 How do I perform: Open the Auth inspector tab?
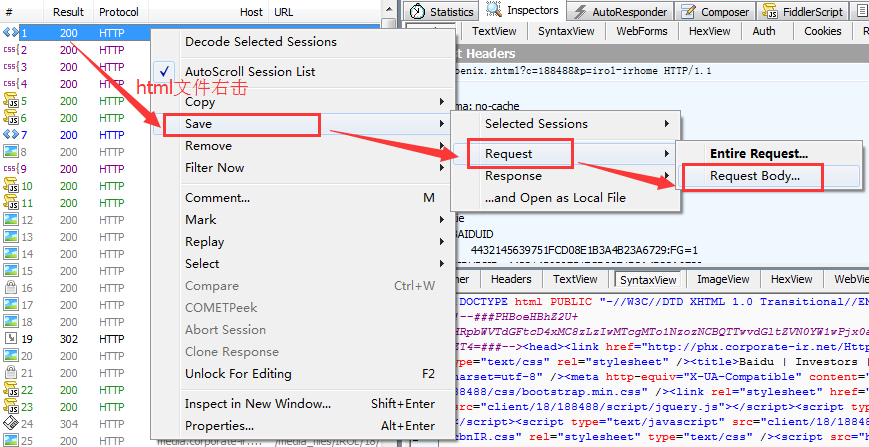(764, 32)
